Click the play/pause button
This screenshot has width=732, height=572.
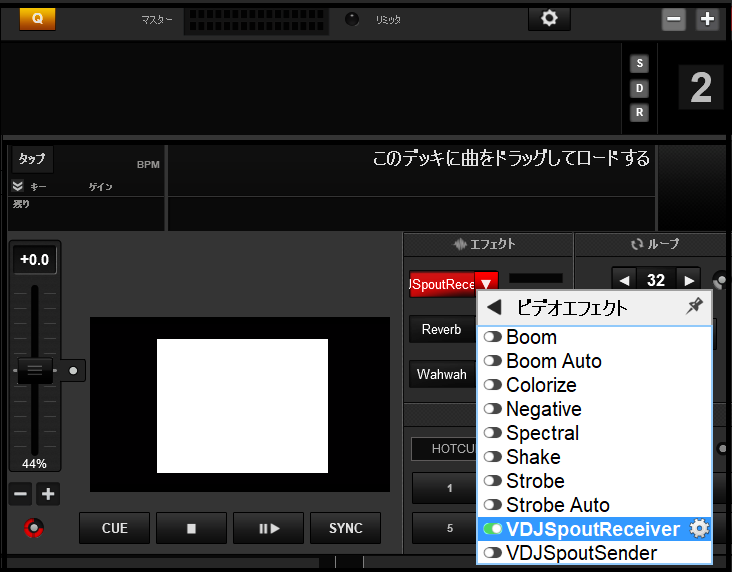[268, 528]
